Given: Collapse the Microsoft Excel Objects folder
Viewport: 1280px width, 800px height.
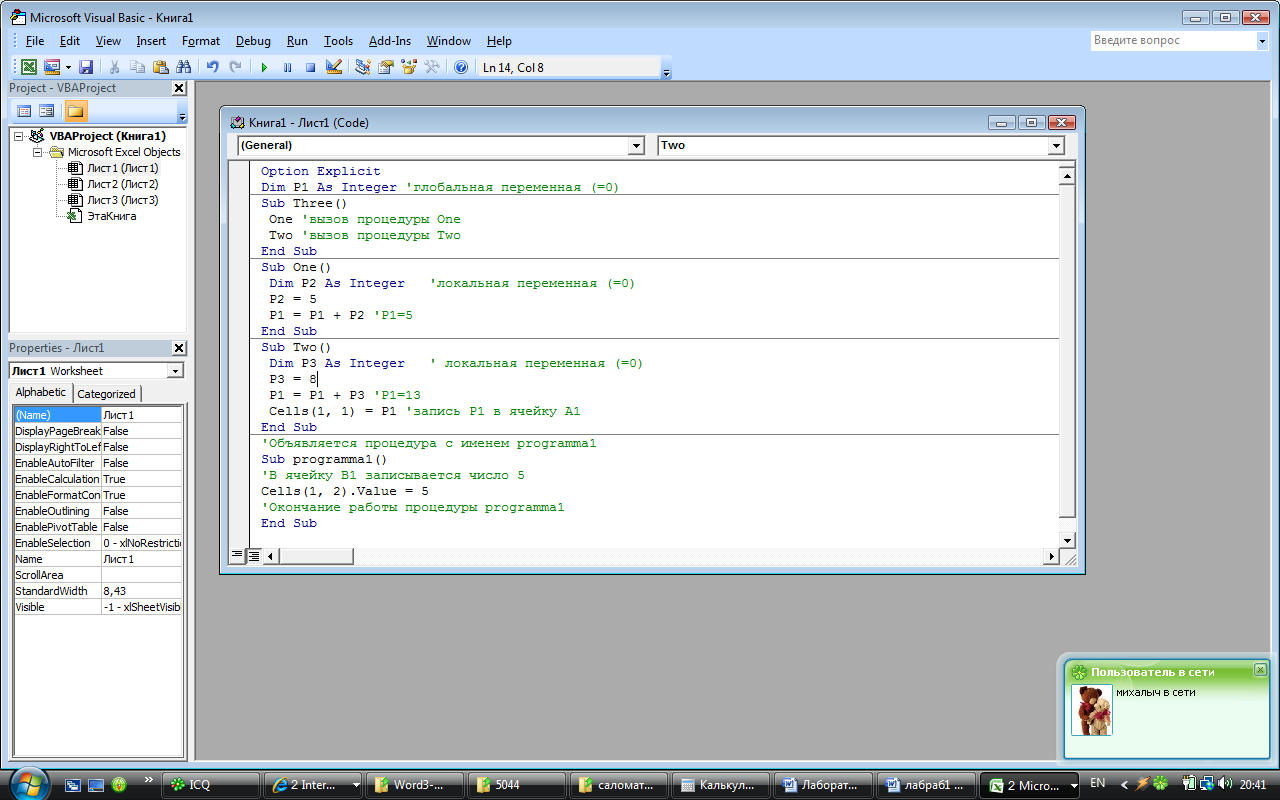Looking at the screenshot, I should click(x=39, y=152).
